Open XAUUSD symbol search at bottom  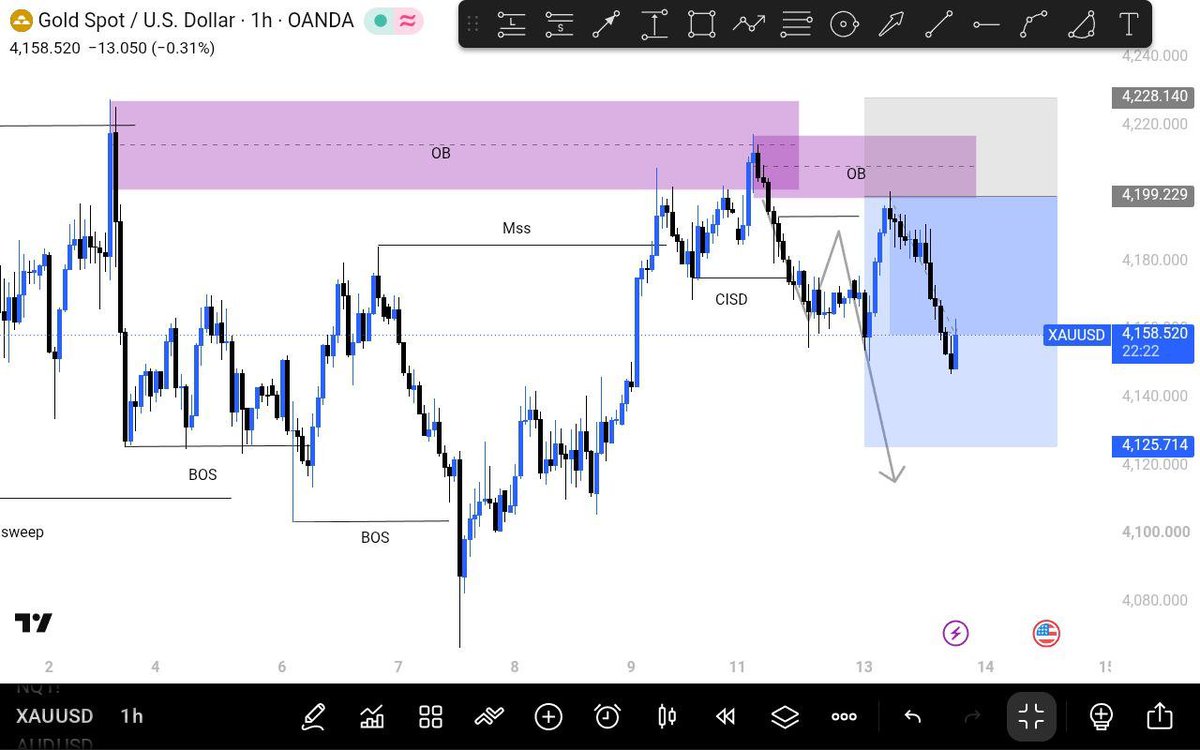(x=54, y=716)
